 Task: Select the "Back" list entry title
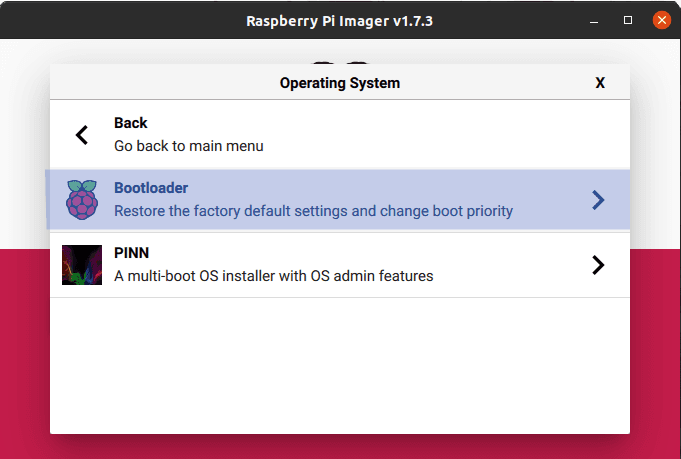[131, 123]
